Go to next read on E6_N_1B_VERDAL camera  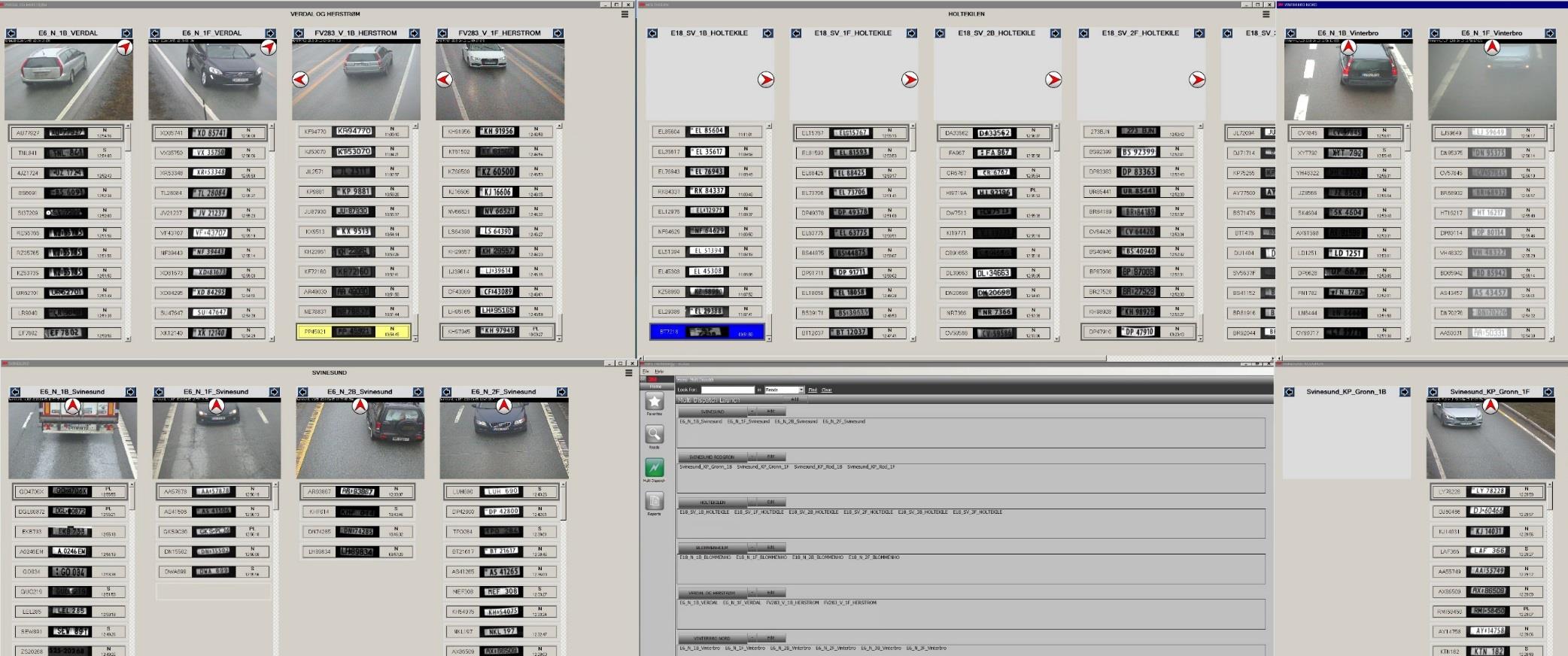coord(127,33)
